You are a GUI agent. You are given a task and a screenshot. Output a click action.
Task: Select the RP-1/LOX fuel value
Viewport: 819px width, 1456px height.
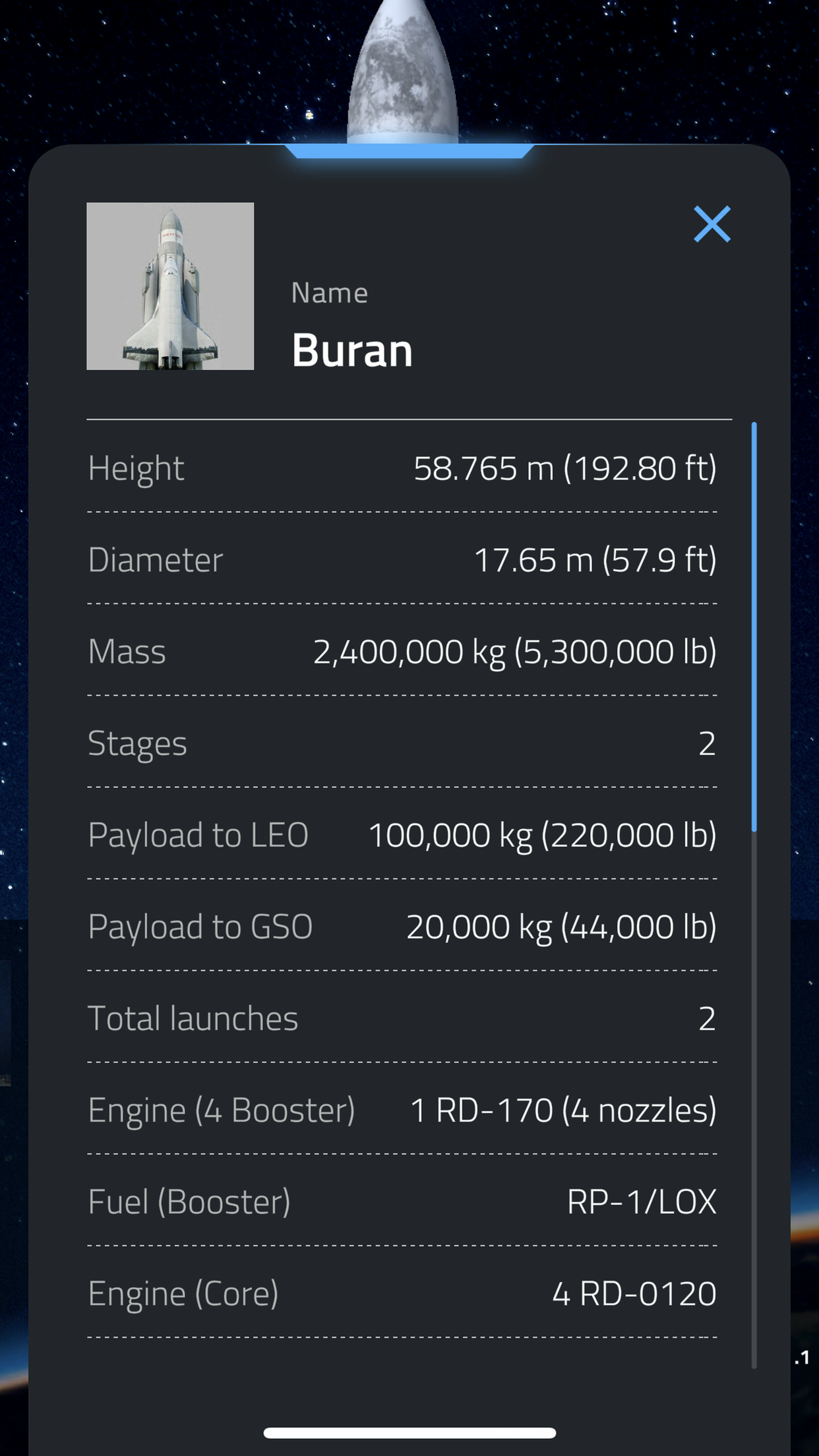[x=641, y=1201]
